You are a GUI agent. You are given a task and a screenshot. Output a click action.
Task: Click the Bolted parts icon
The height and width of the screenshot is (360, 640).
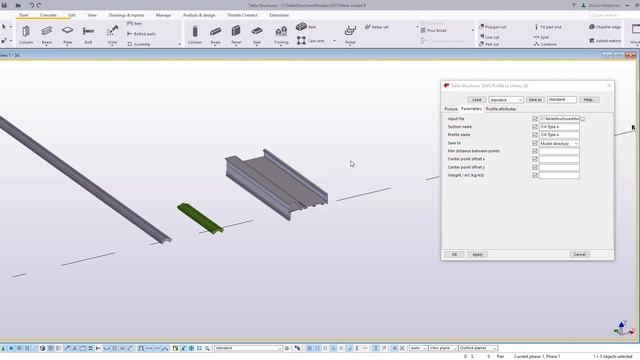point(130,34)
